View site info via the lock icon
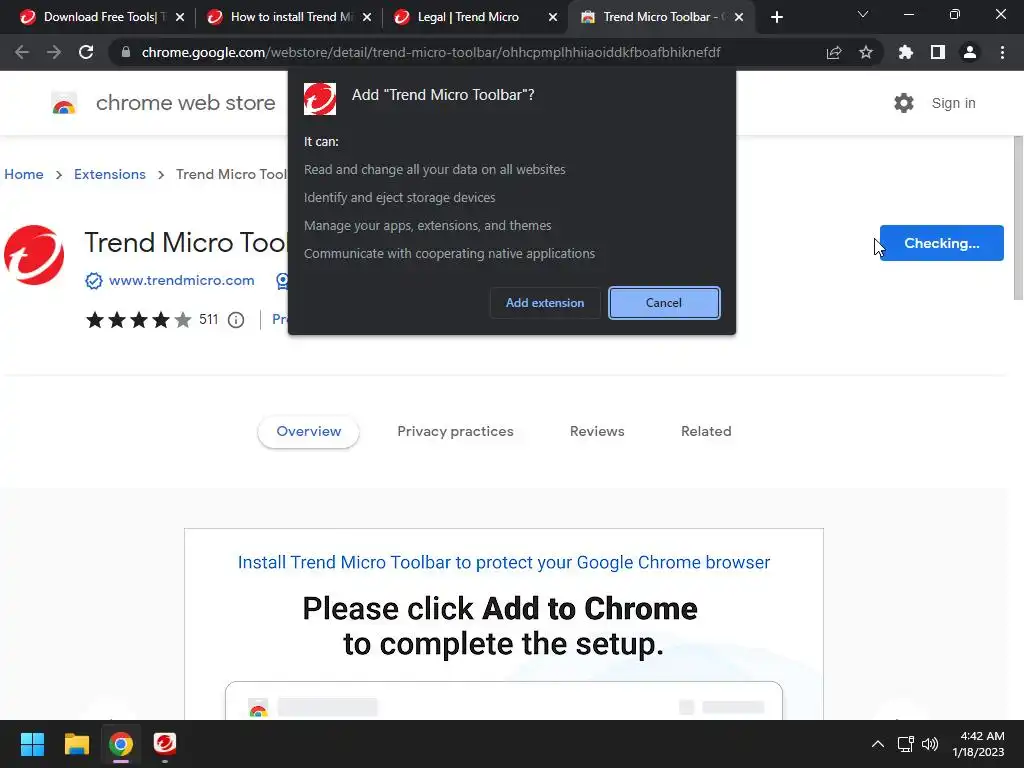The height and width of the screenshot is (768, 1024). 126,52
